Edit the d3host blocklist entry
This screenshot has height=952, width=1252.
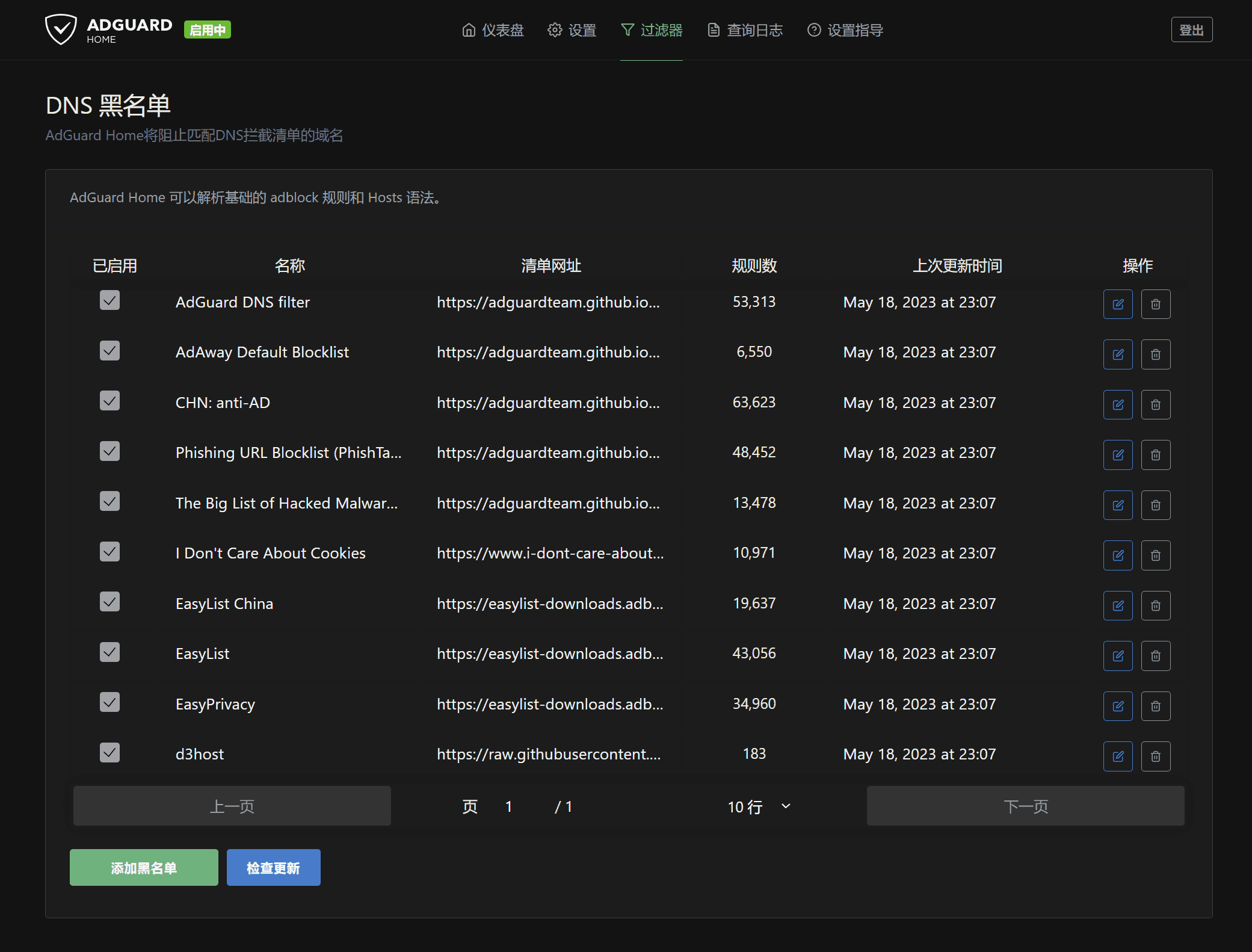coord(1117,756)
